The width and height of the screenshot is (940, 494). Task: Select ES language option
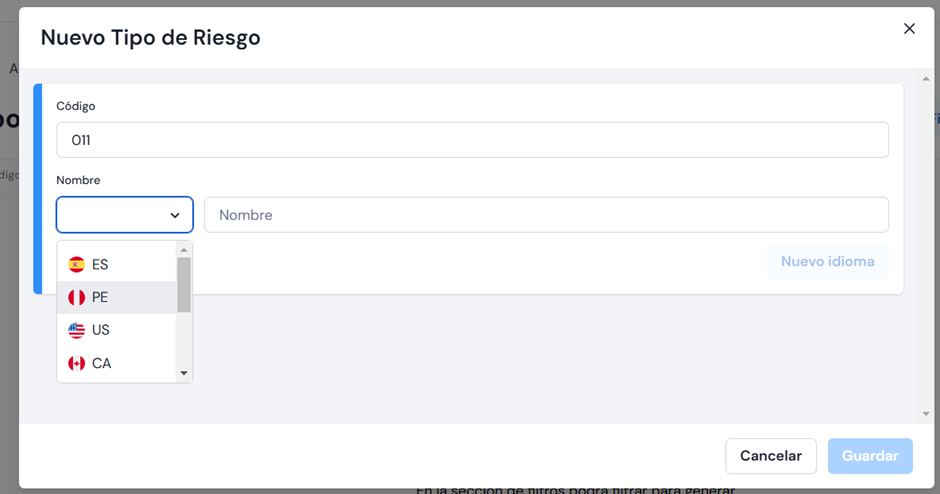click(x=116, y=264)
